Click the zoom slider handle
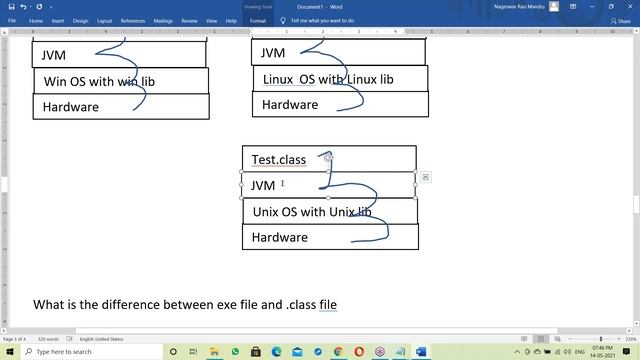Viewport: 640px width, 360px height. pyautogui.click(x=601, y=339)
